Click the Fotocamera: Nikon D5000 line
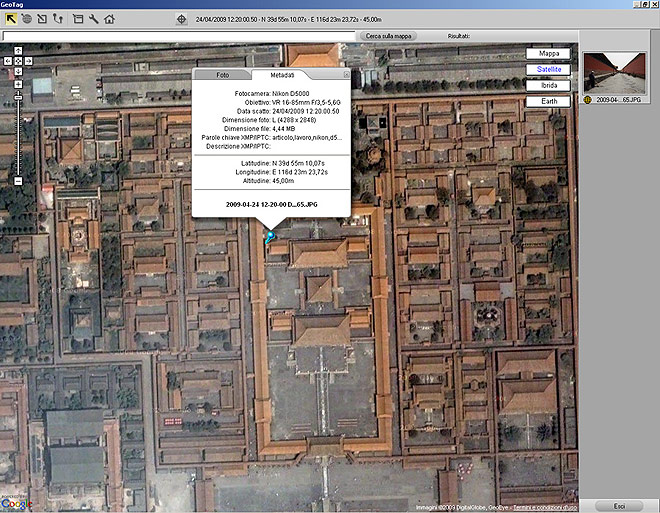This screenshot has height=513, width=660. point(271,94)
